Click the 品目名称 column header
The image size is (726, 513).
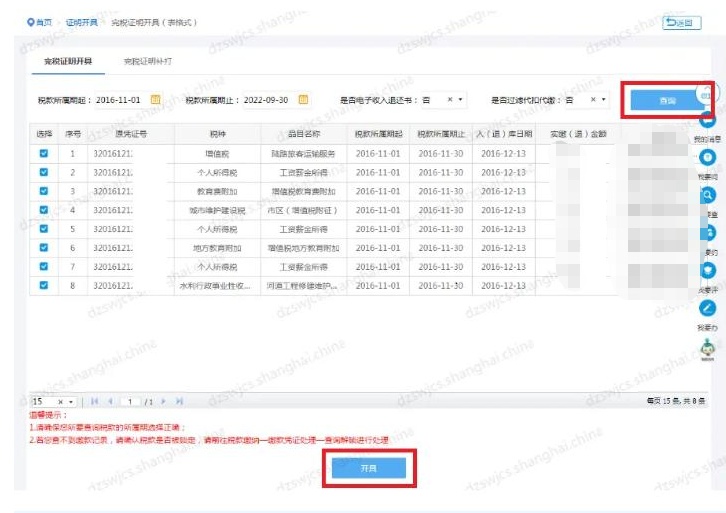pyautogui.click(x=304, y=134)
